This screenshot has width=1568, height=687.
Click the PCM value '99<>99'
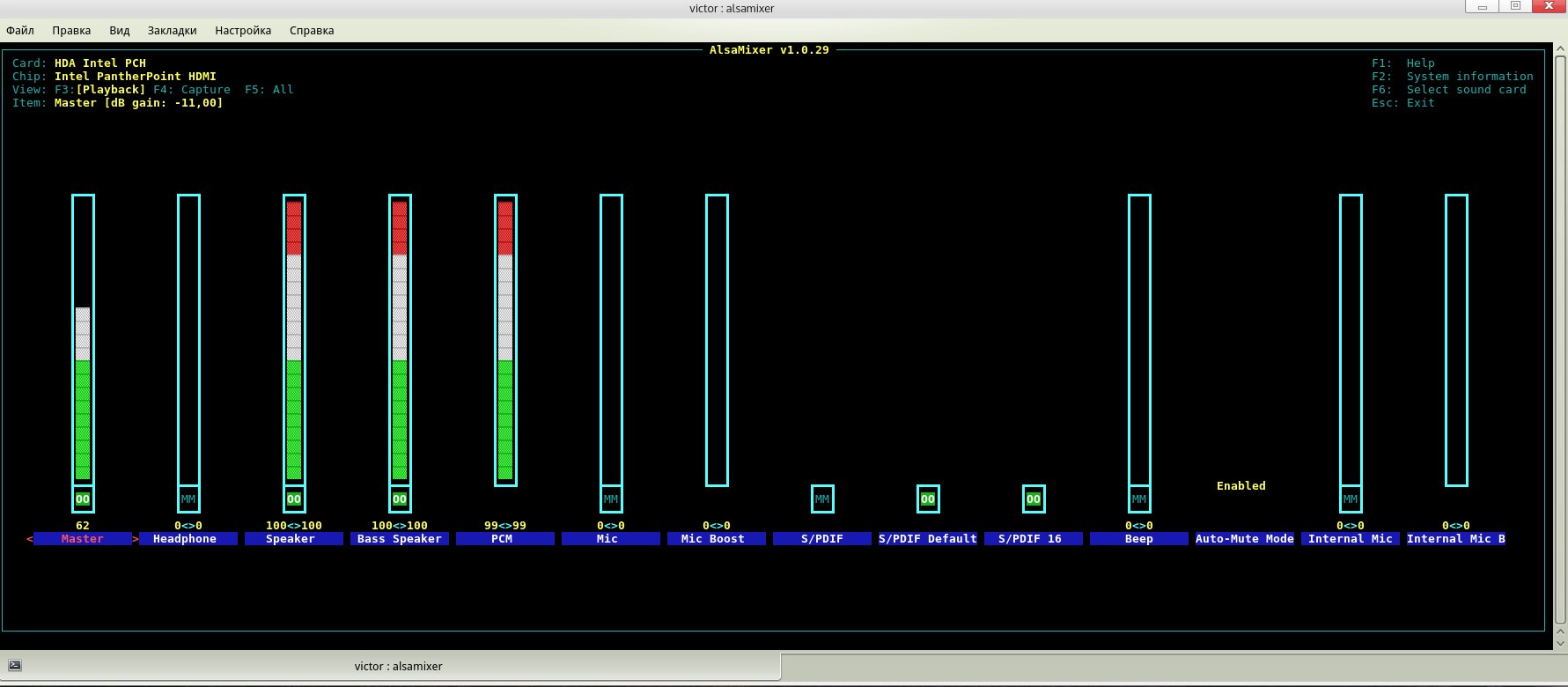(x=505, y=526)
